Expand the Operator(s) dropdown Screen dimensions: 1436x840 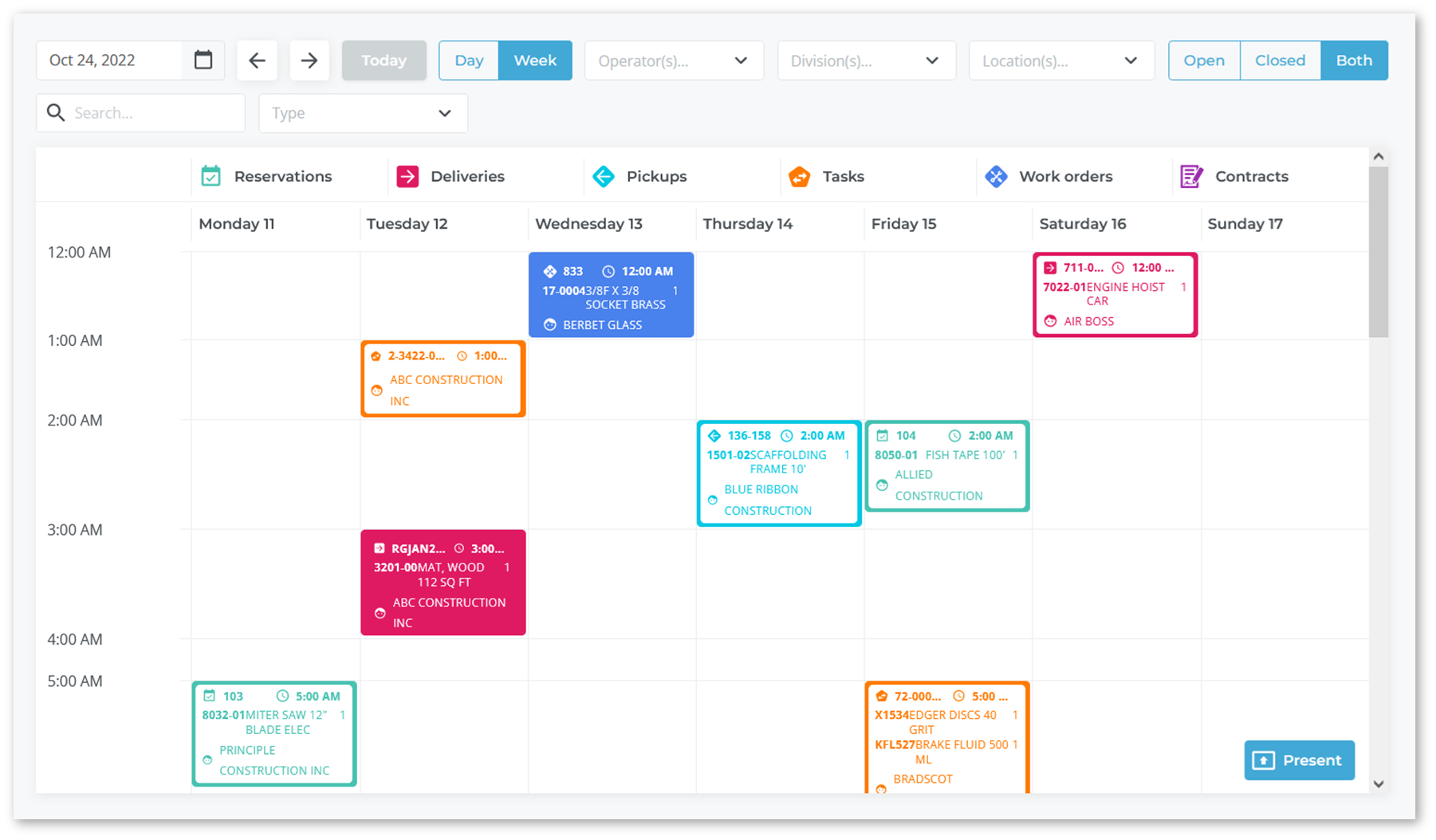pos(674,61)
